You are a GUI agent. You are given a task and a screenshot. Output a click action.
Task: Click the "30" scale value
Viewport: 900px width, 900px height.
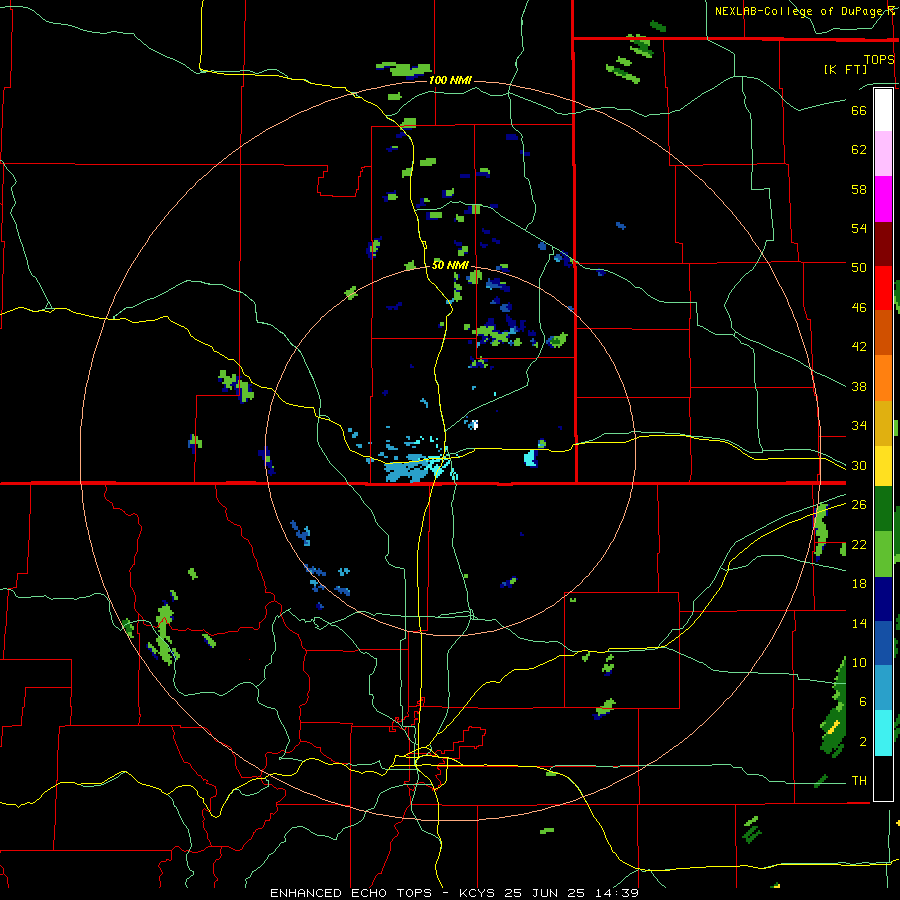click(859, 465)
